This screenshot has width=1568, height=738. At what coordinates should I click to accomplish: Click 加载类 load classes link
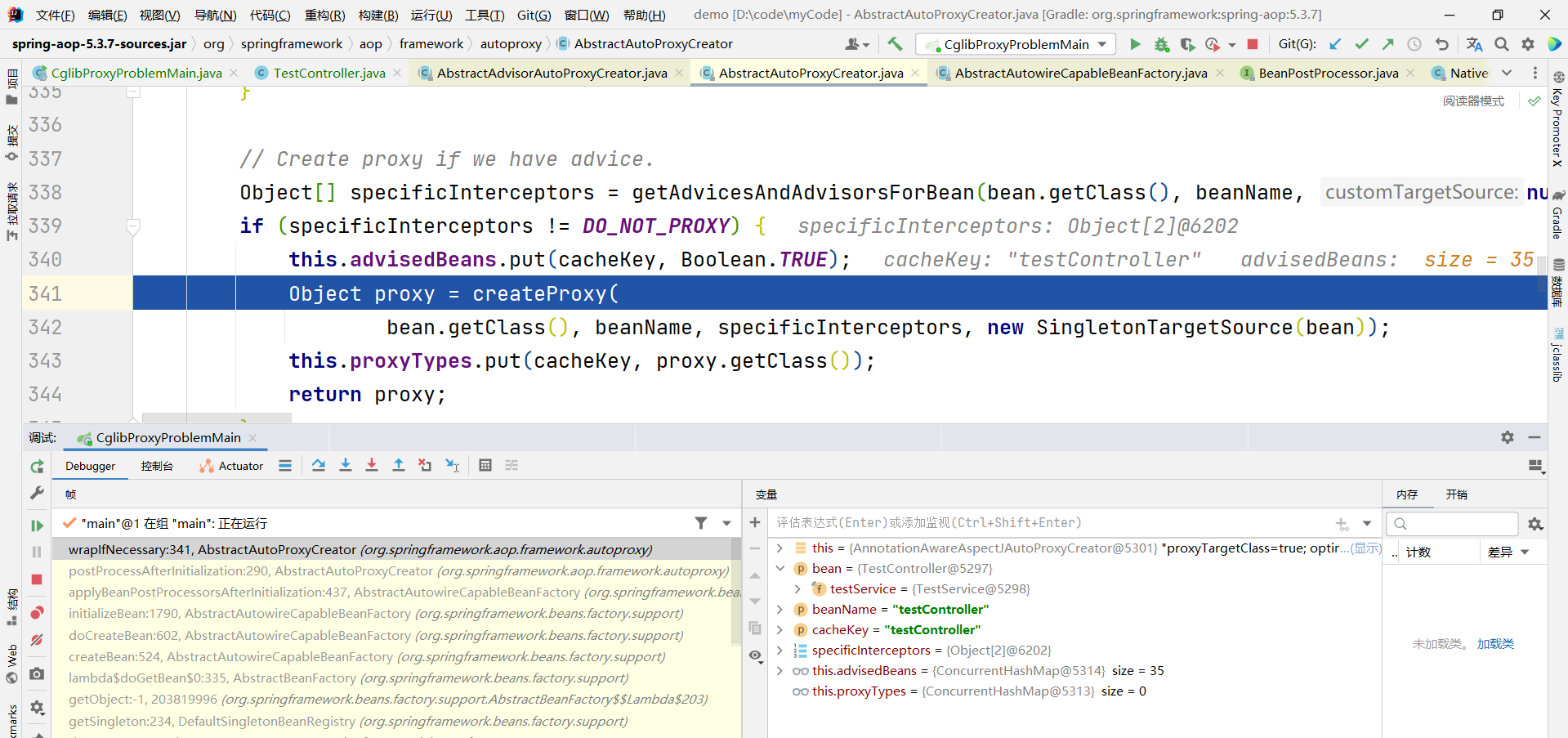click(x=1495, y=644)
